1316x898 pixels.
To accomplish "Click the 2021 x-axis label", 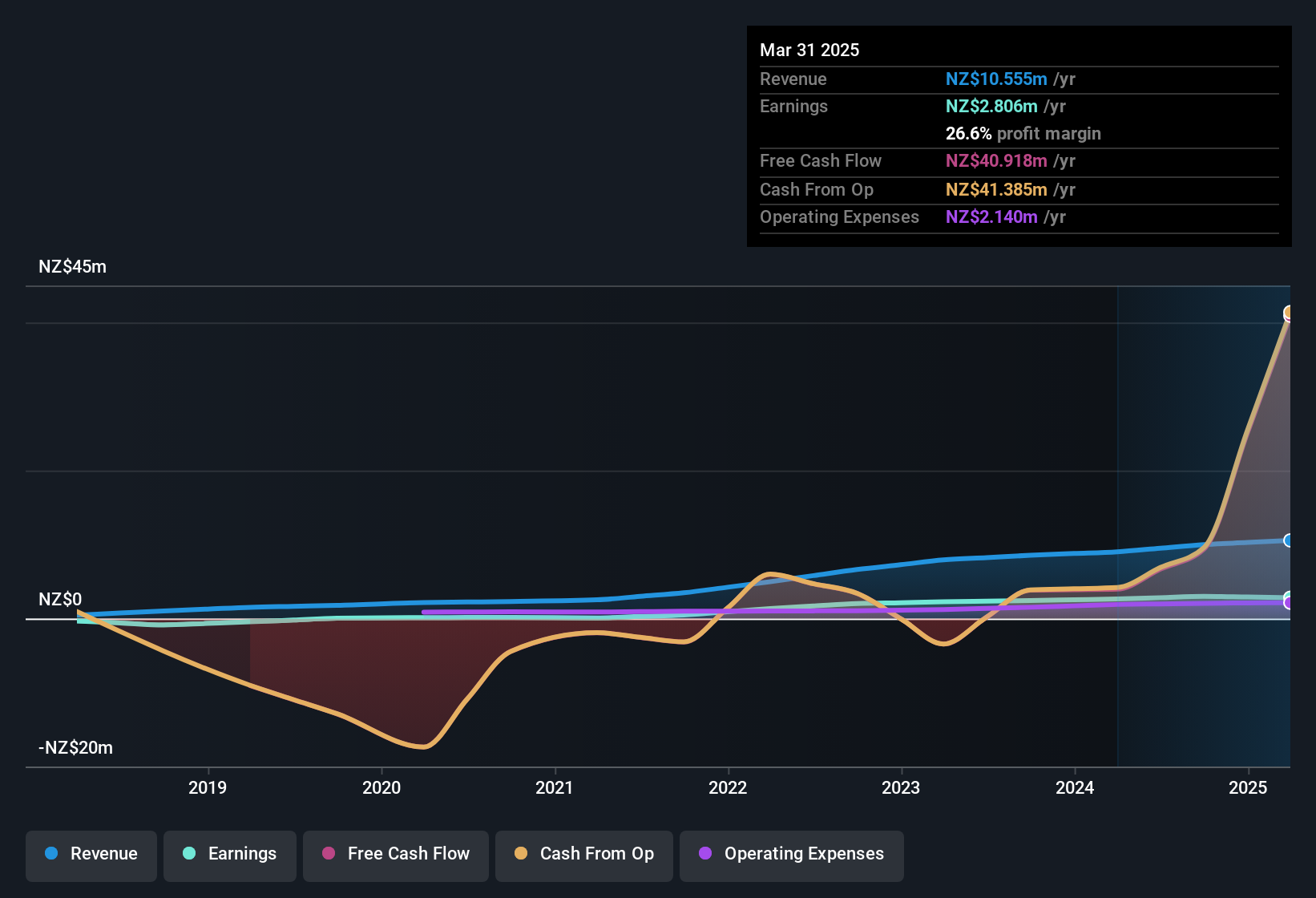I will tap(555, 787).
